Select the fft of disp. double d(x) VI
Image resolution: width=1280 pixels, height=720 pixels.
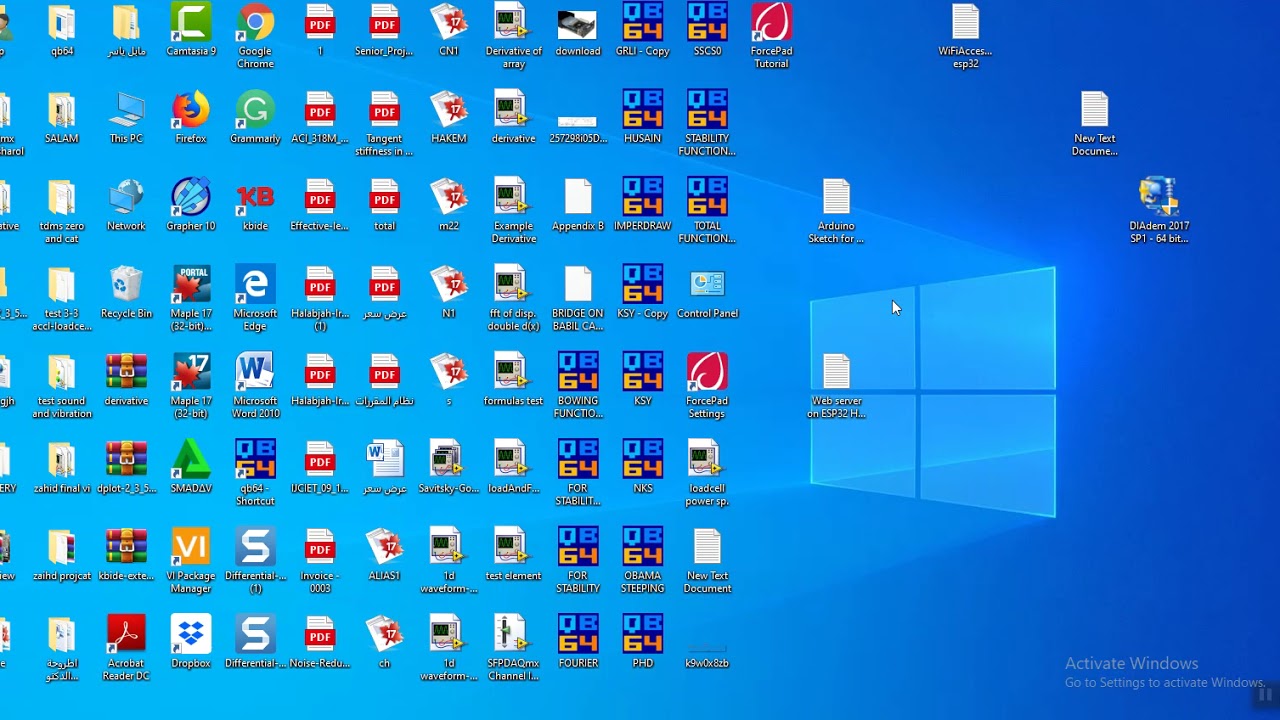point(513,300)
